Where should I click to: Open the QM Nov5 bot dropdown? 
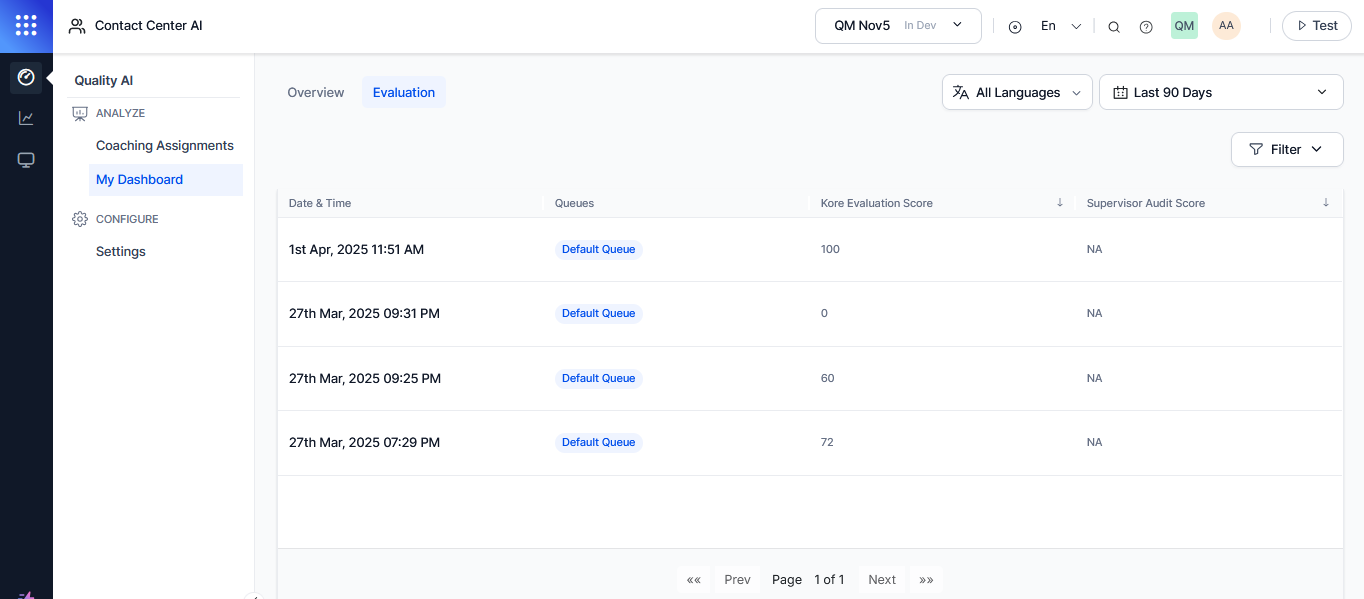click(897, 26)
